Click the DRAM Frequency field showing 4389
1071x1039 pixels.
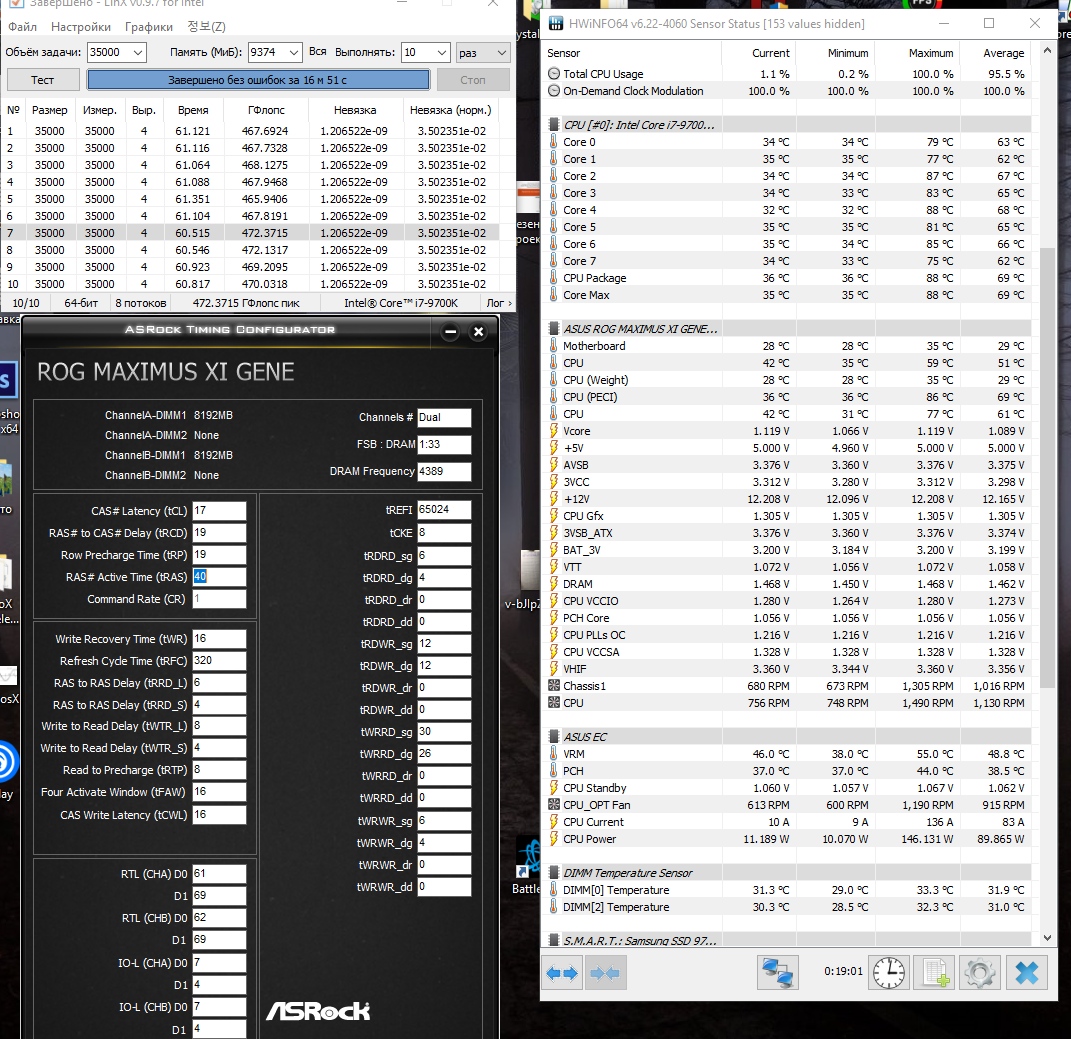click(444, 471)
